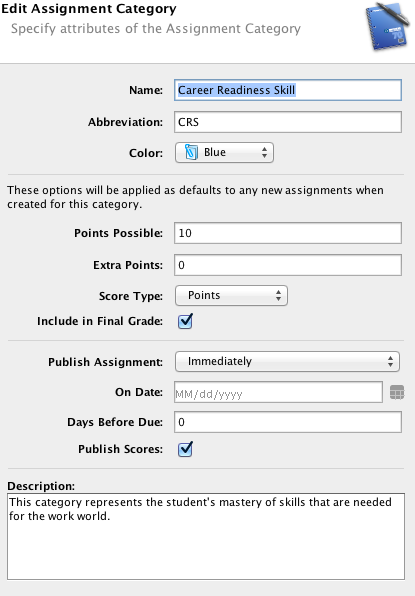415x596 pixels.
Task: Click the On Date MM/dd/yyyy field
Action: [278, 392]
